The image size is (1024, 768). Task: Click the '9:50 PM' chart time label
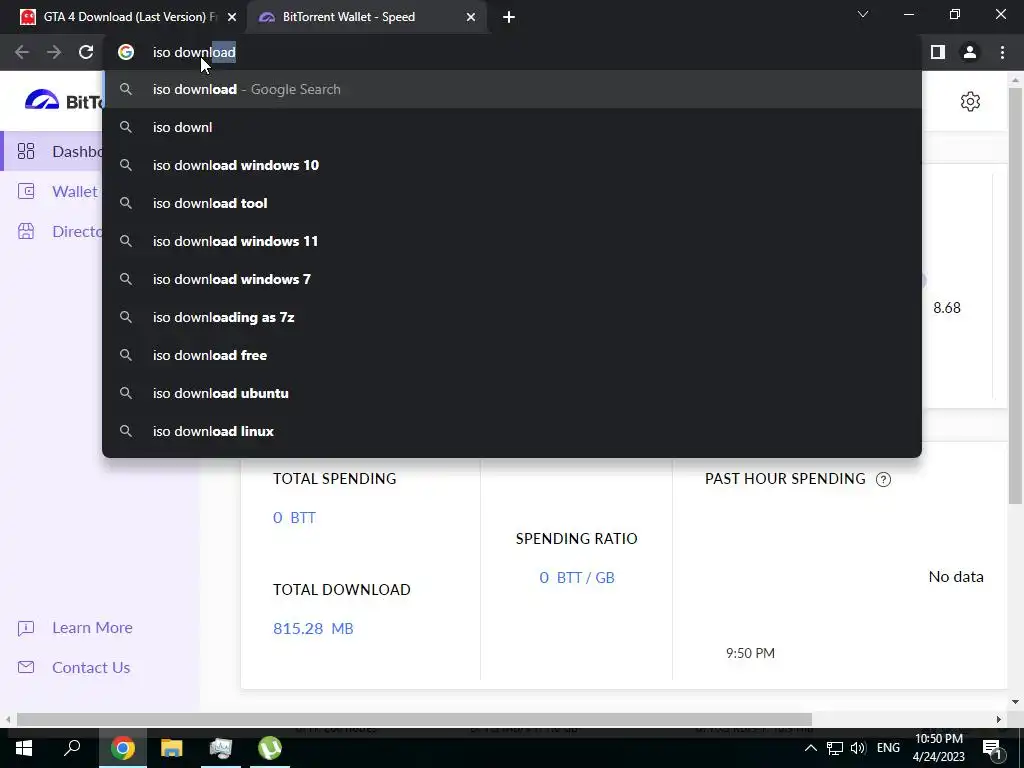750,653
